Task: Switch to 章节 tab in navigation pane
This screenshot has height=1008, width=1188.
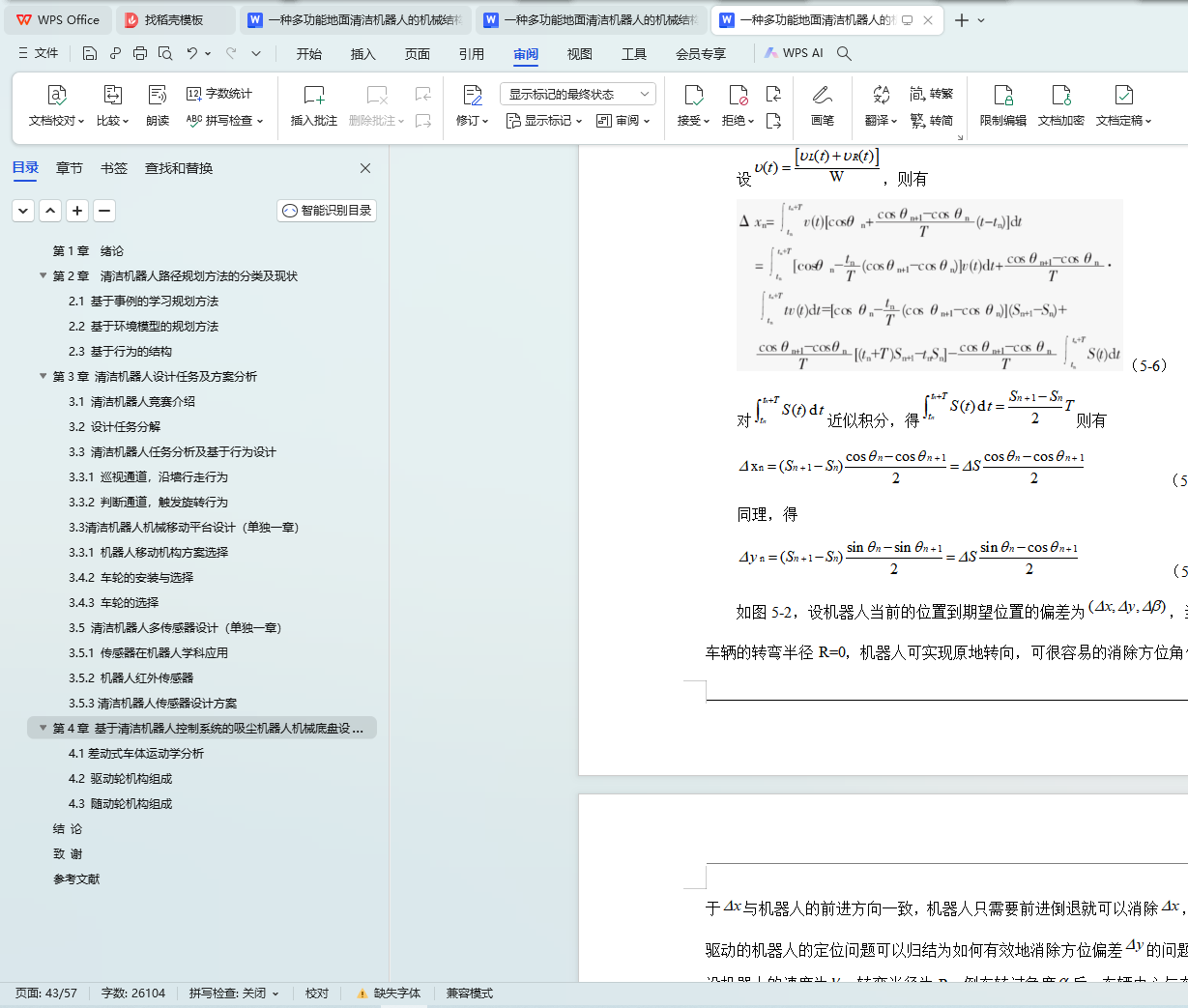Action: pyautogui.click(x=70, y=168)
